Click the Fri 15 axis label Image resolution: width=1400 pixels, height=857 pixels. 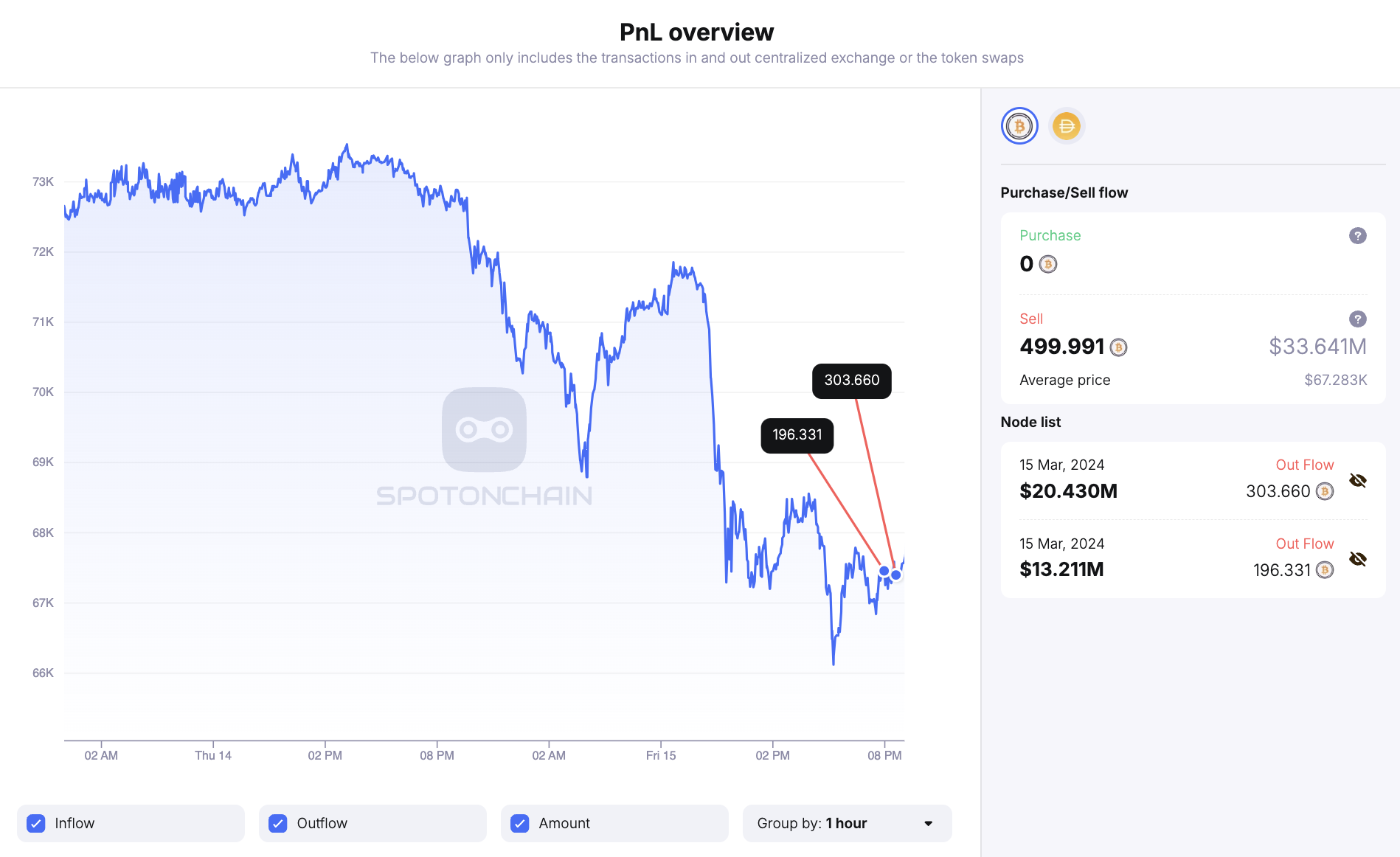tap(660, 755)
